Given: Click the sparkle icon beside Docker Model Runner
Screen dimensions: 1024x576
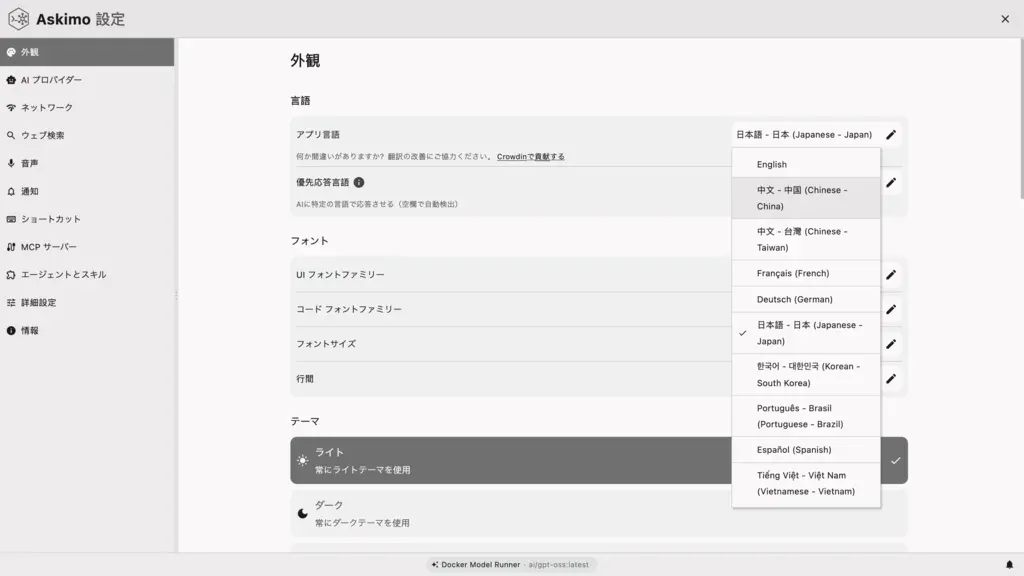Looking at the screenshot, I should 434,565.
